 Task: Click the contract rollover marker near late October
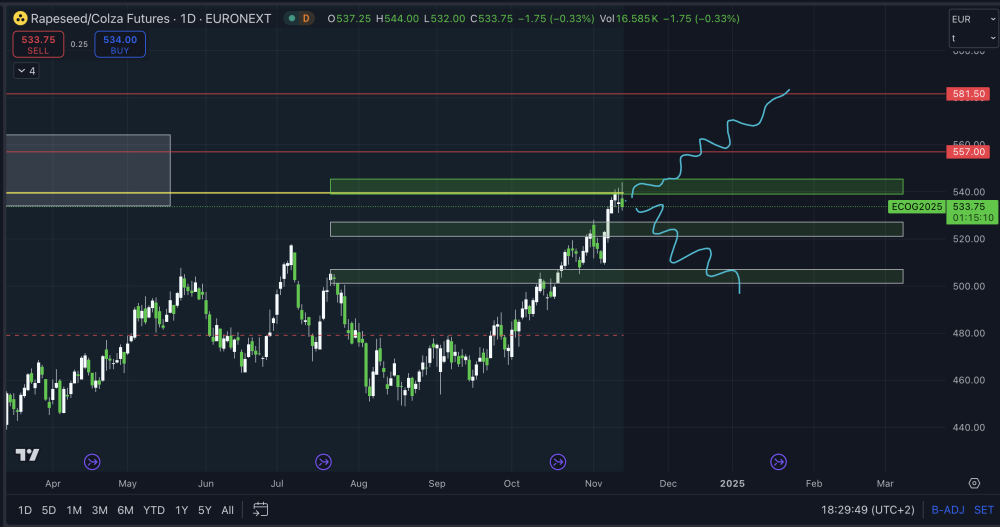tap(558, 461)
